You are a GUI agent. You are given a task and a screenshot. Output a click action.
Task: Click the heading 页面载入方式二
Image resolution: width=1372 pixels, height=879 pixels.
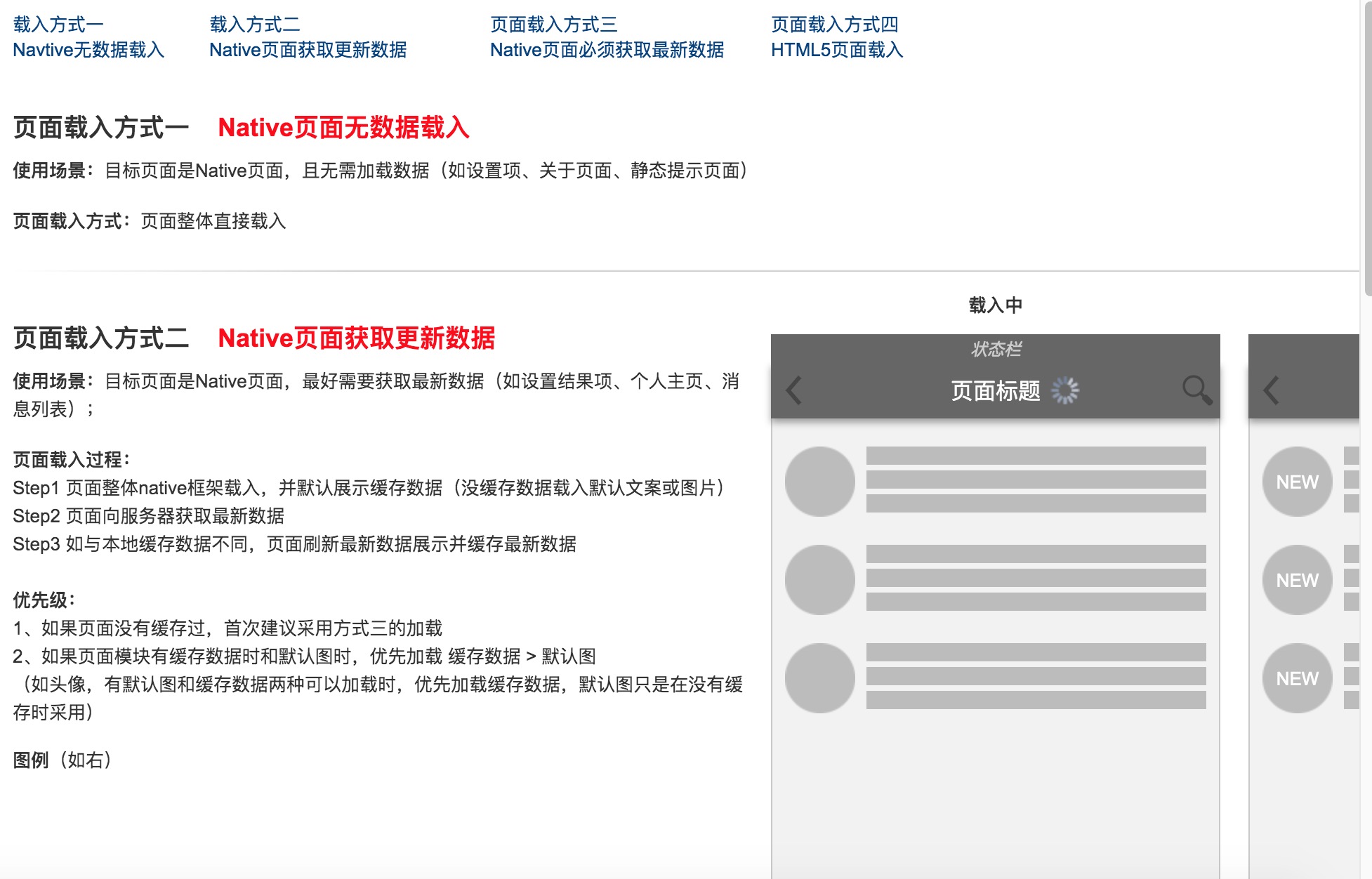click(101, 338)
